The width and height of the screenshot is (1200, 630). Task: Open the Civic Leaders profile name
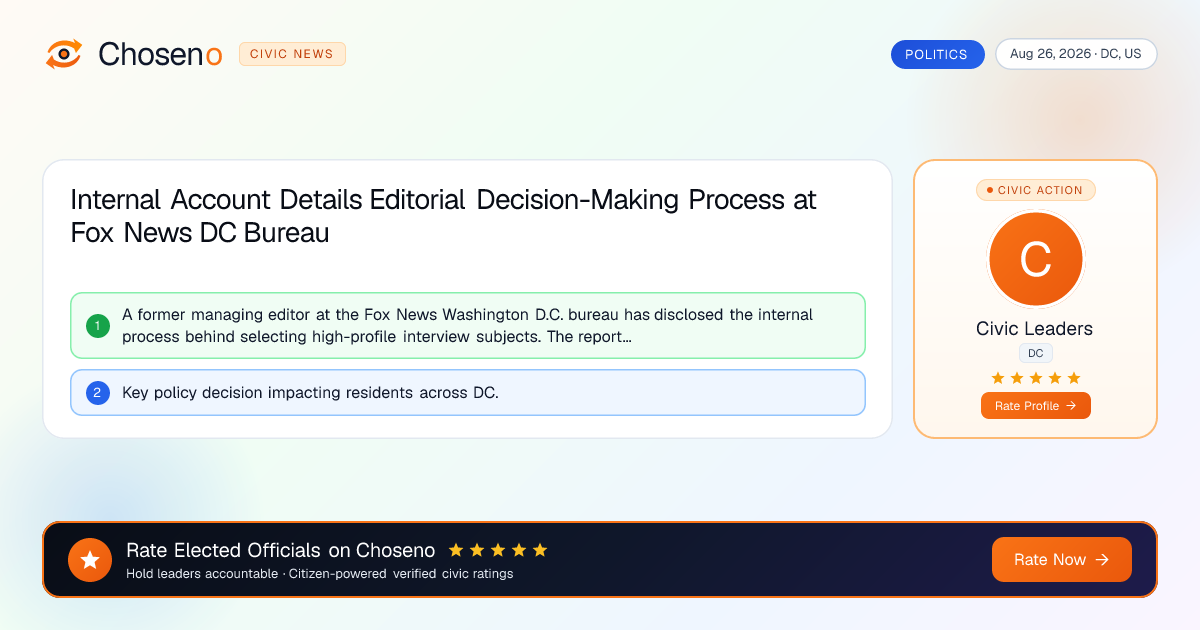coord(1035,329)
